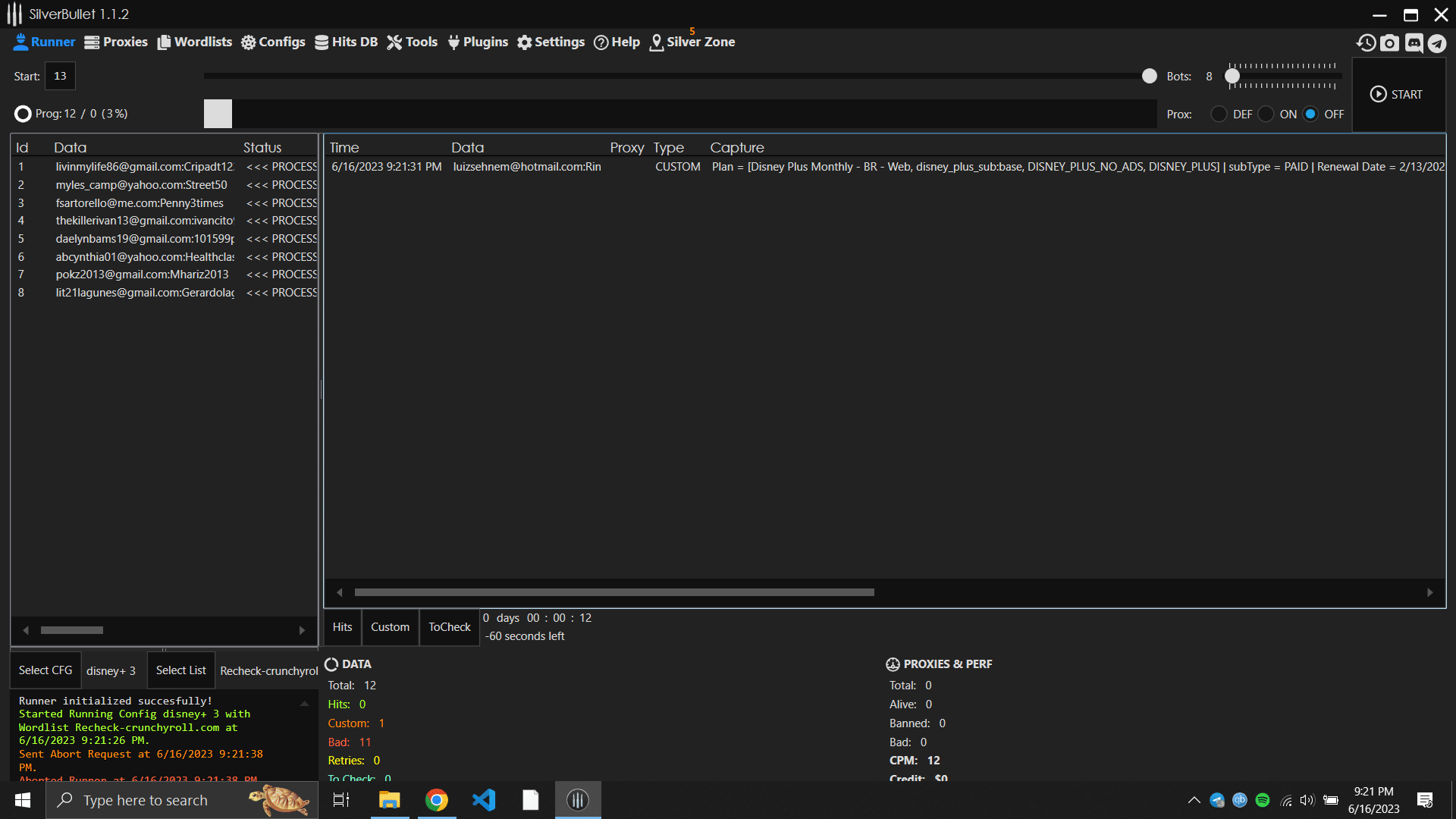Image resolution: width=1456 pixels, height=819 pixels.
Task: Open the Wordlists manager icon
Action: [x=164, y=42]
